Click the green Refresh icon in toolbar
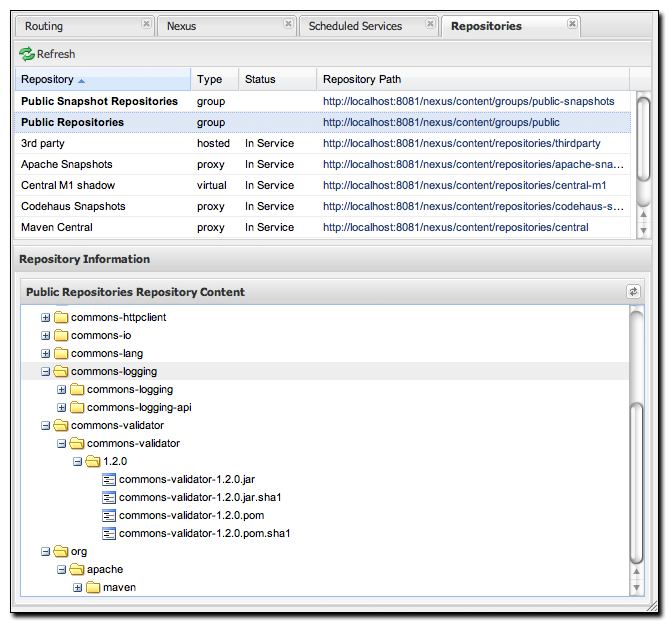The width and height of the screenshot is (669, 623). click(x=26, y=54)
